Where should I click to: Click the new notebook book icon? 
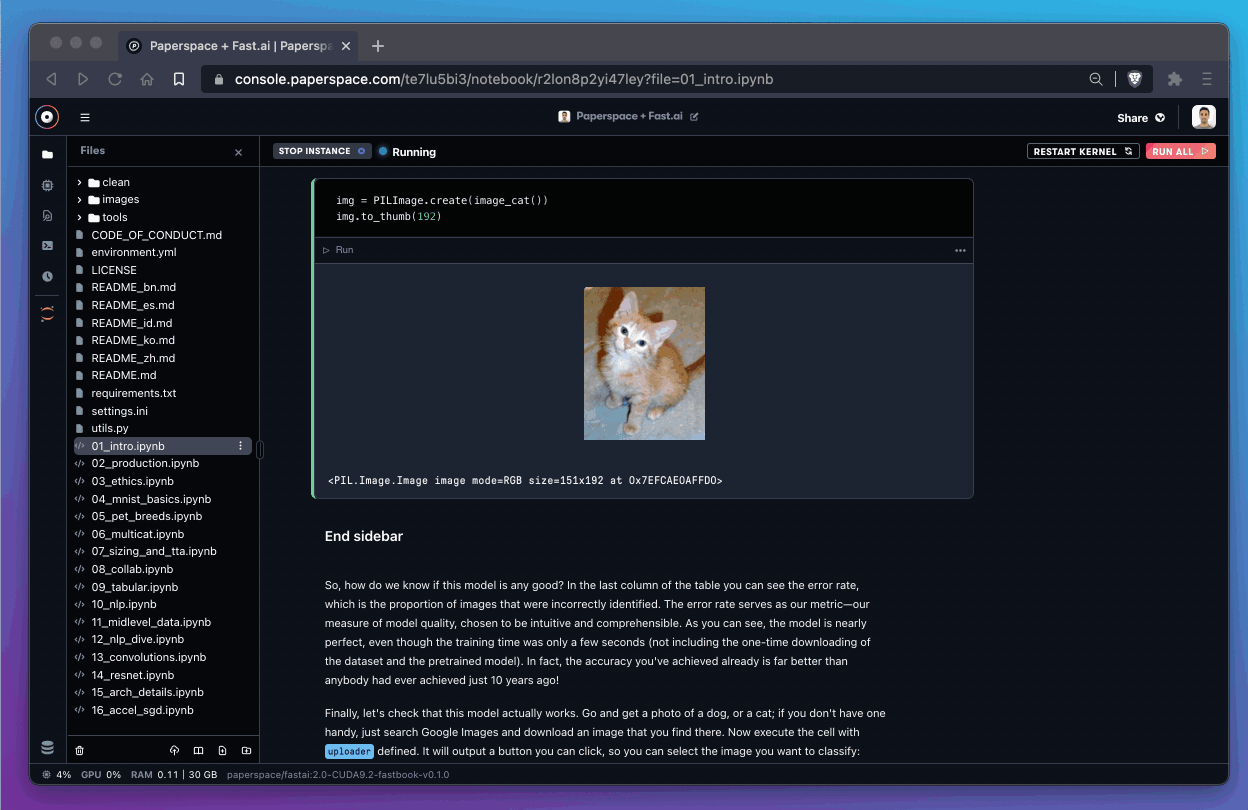pos(198,750)
